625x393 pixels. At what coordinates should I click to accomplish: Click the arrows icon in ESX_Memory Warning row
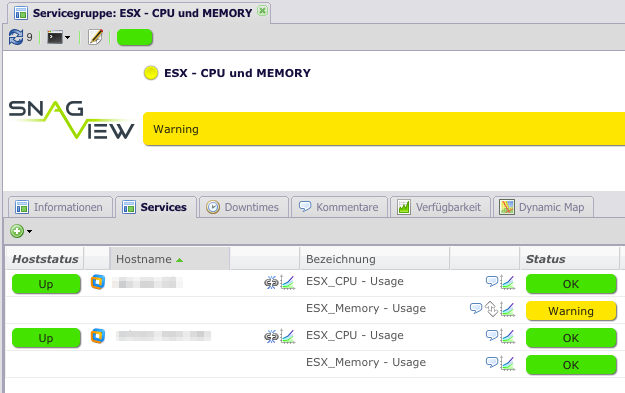click(x=491, y=309)
